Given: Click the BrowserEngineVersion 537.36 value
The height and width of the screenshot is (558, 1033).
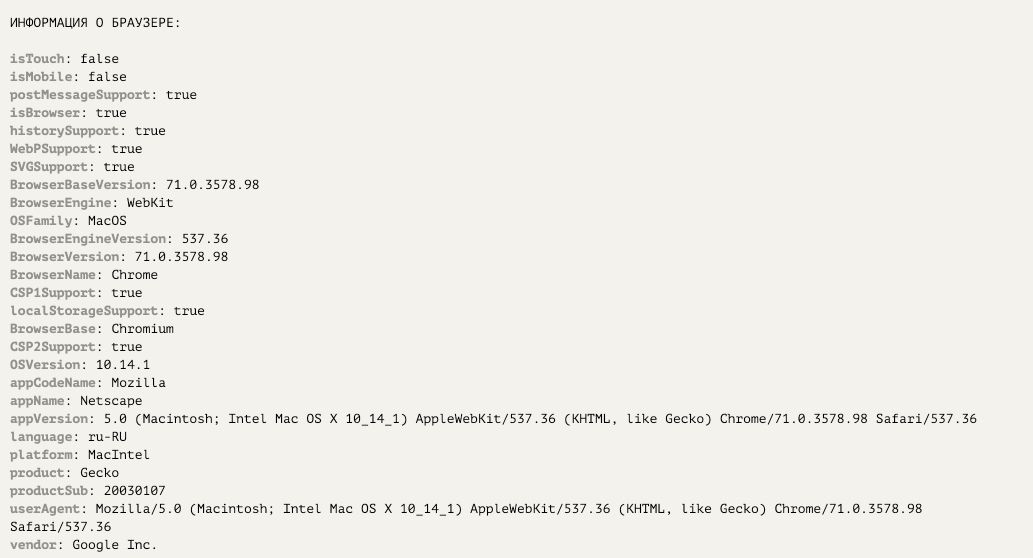Looking at the screenshot, I should [x=205, y=239].
